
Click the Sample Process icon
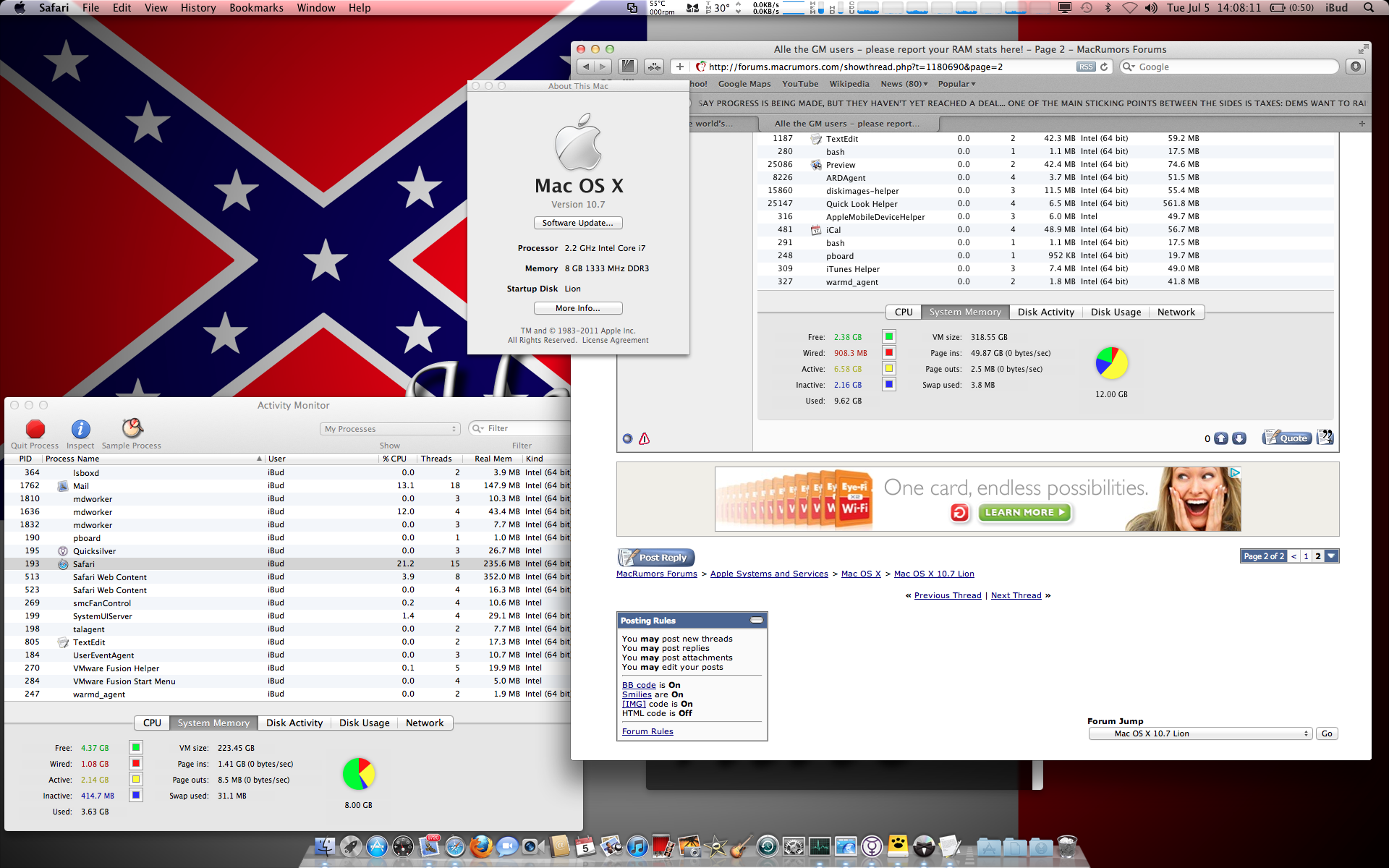coord(132,428)
